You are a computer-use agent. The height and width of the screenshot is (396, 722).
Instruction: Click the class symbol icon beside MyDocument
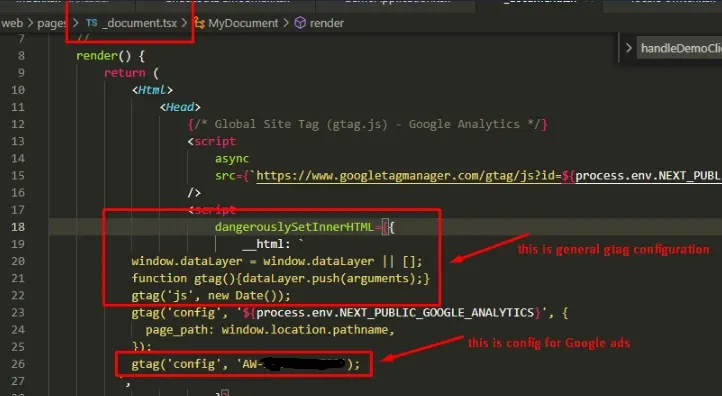point(199,23)
